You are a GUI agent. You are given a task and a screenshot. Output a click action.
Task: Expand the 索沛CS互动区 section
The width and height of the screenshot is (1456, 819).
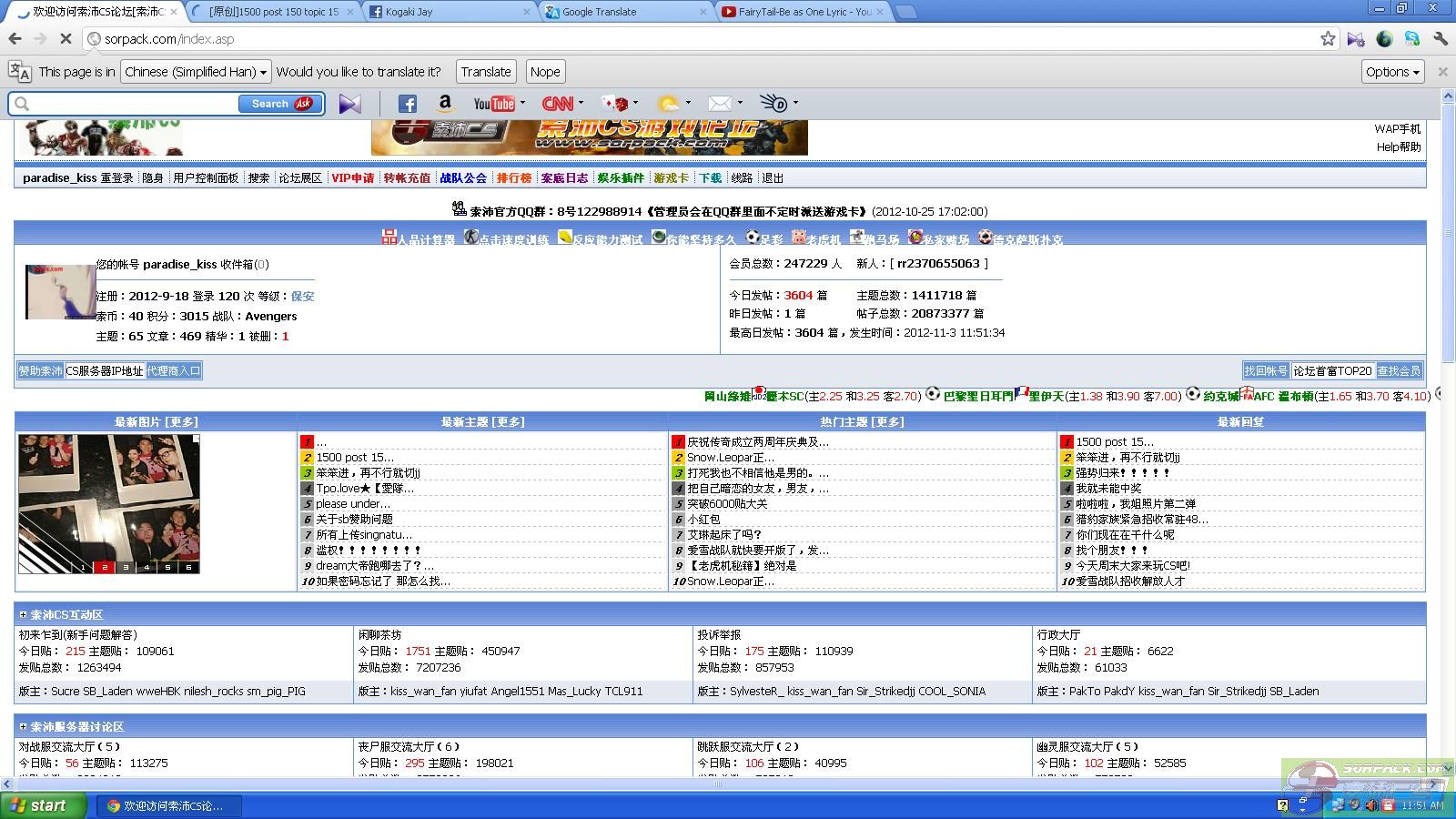pos(23,615)
